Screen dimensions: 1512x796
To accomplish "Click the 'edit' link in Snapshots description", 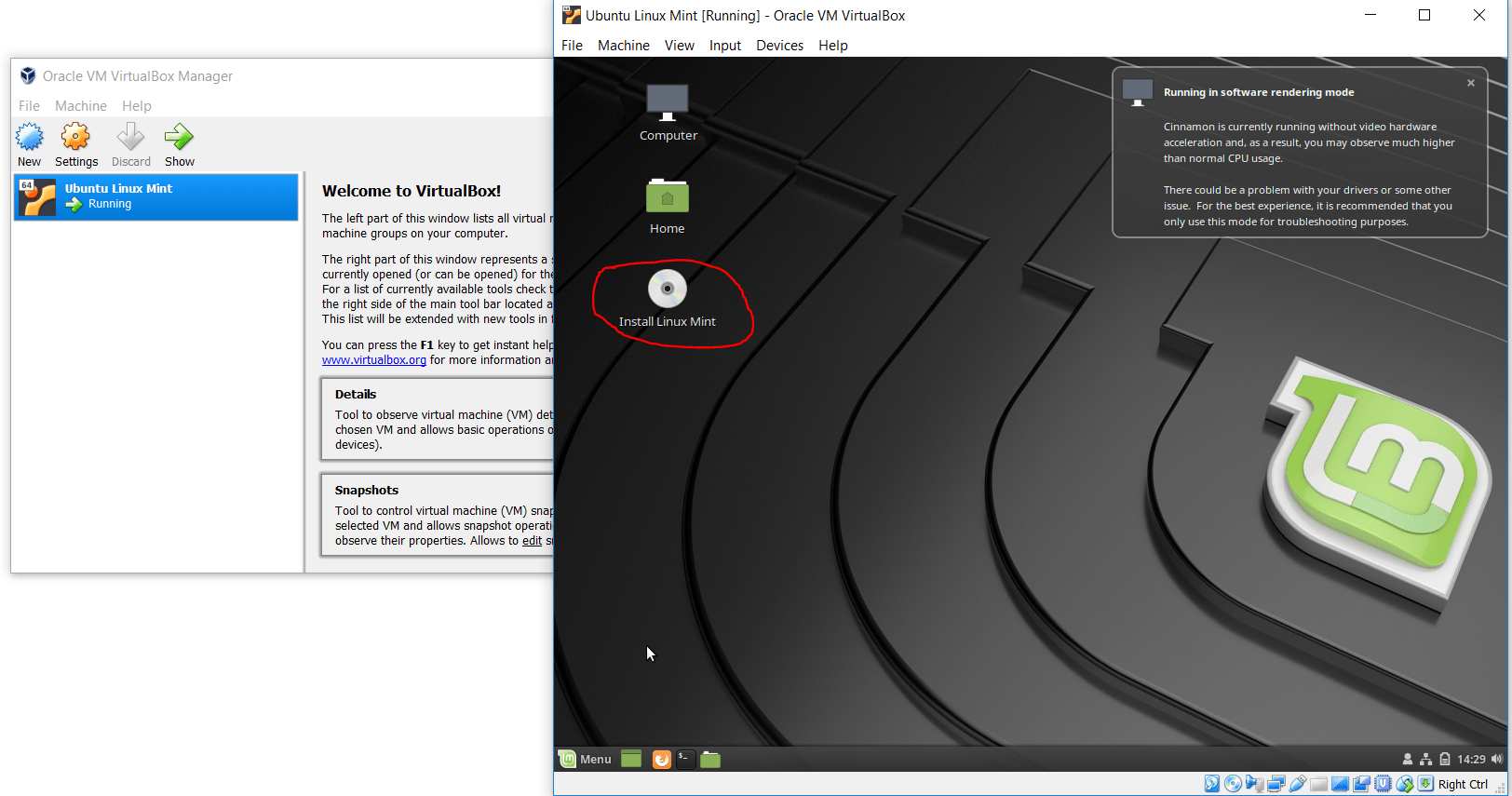I will click(x=532, y=541).
